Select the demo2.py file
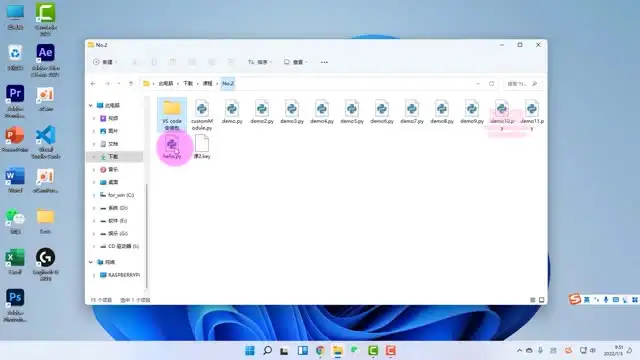 262,112
